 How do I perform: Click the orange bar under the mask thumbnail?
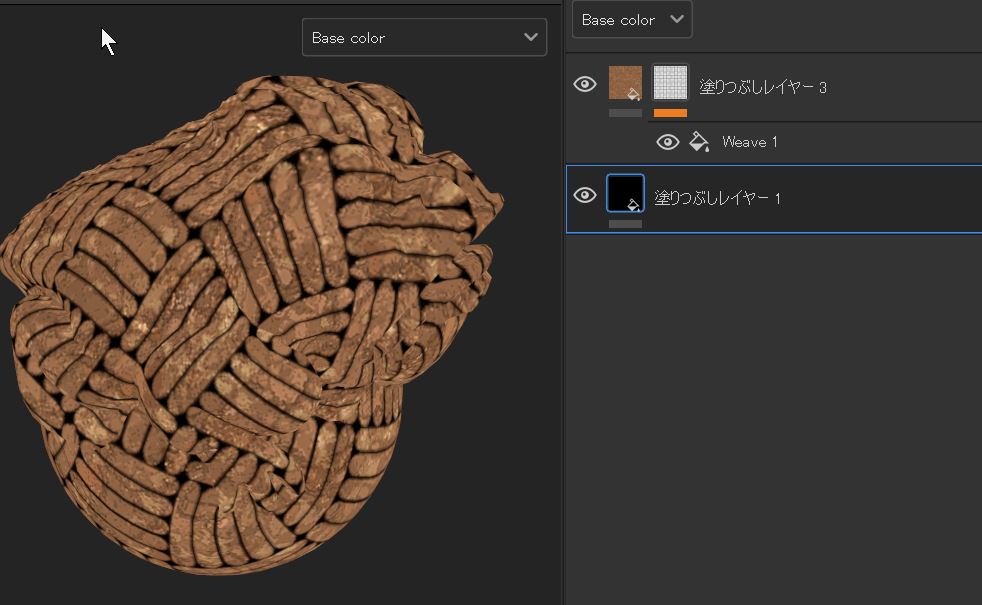pos(670,113)
